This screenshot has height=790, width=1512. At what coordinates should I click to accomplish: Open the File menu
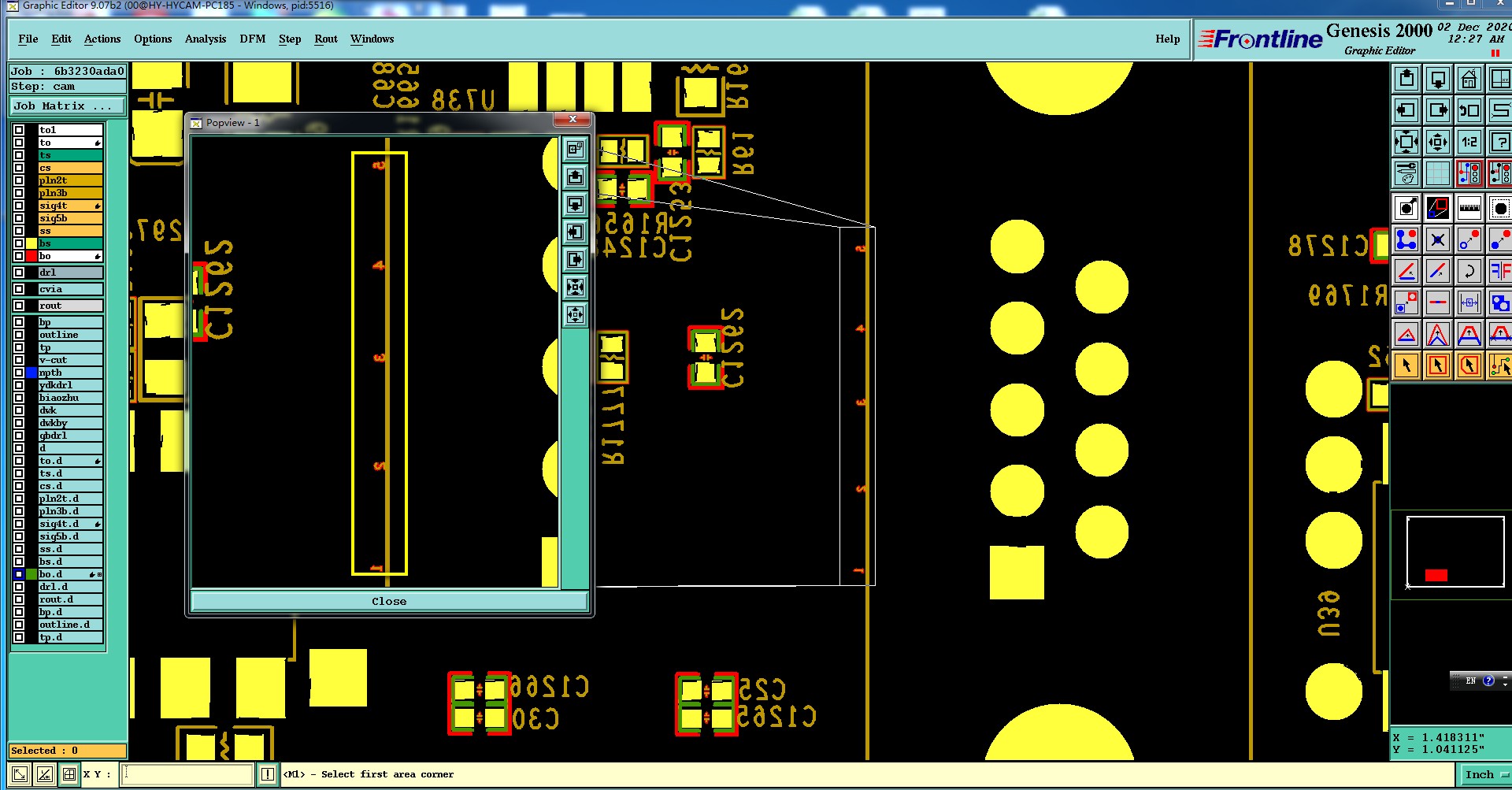click(28, 39)
